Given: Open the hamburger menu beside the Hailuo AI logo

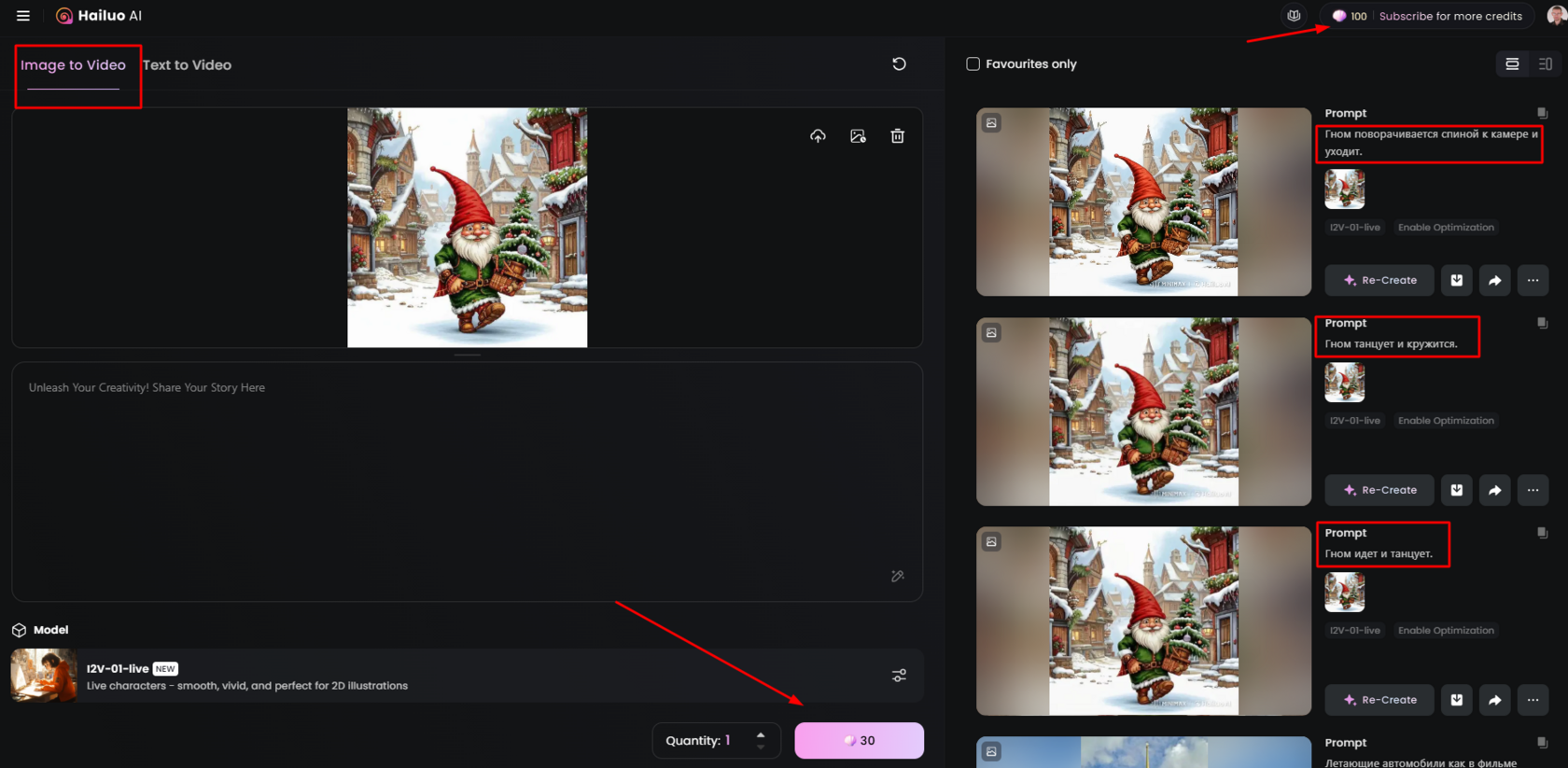Looking at the screenshot, I should (23, 16).
